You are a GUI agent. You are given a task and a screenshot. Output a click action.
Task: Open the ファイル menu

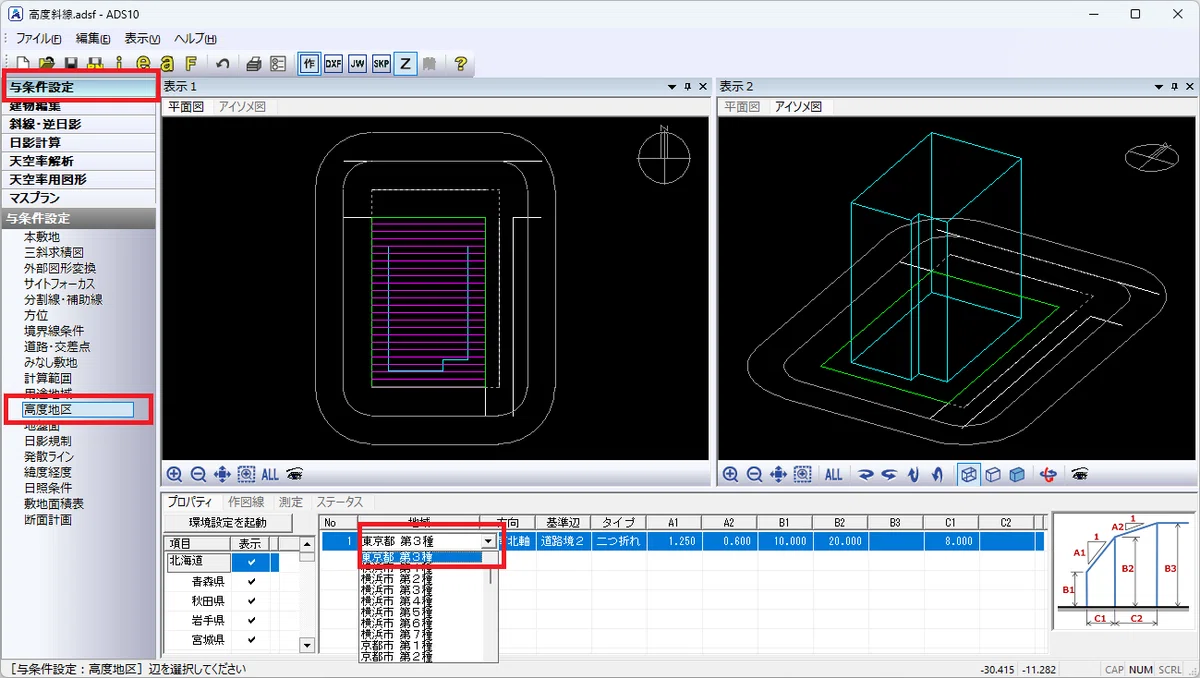tap(38, 39)
